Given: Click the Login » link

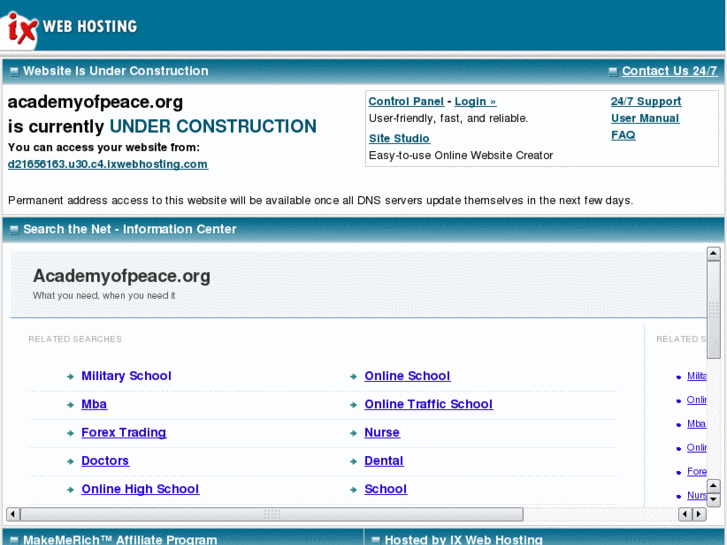Looking at the screenshot, I should click(x=475, y=102).
